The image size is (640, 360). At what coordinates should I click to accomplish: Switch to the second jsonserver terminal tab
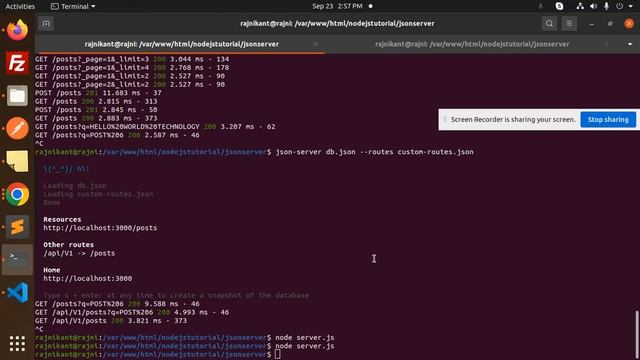pos(472,44)
